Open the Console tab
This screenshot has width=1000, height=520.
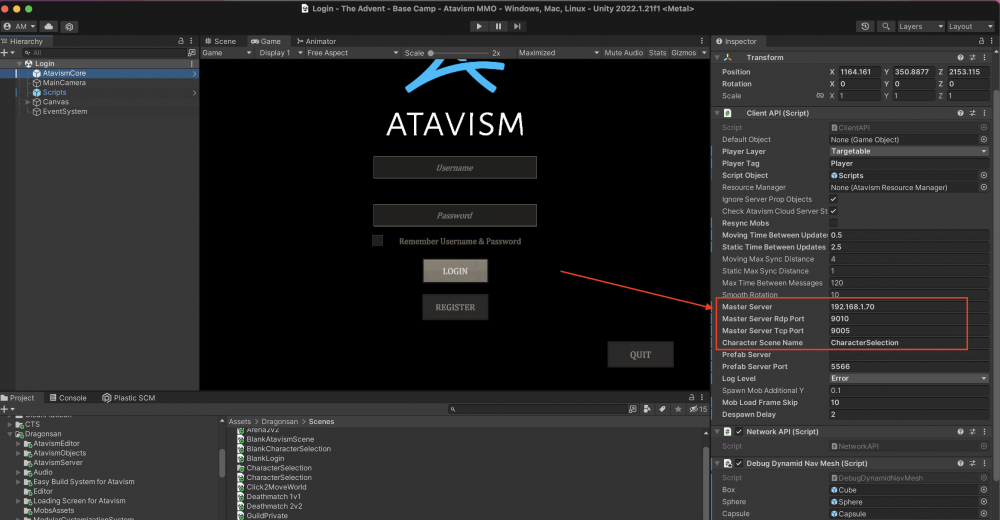[x=68, y=397]
